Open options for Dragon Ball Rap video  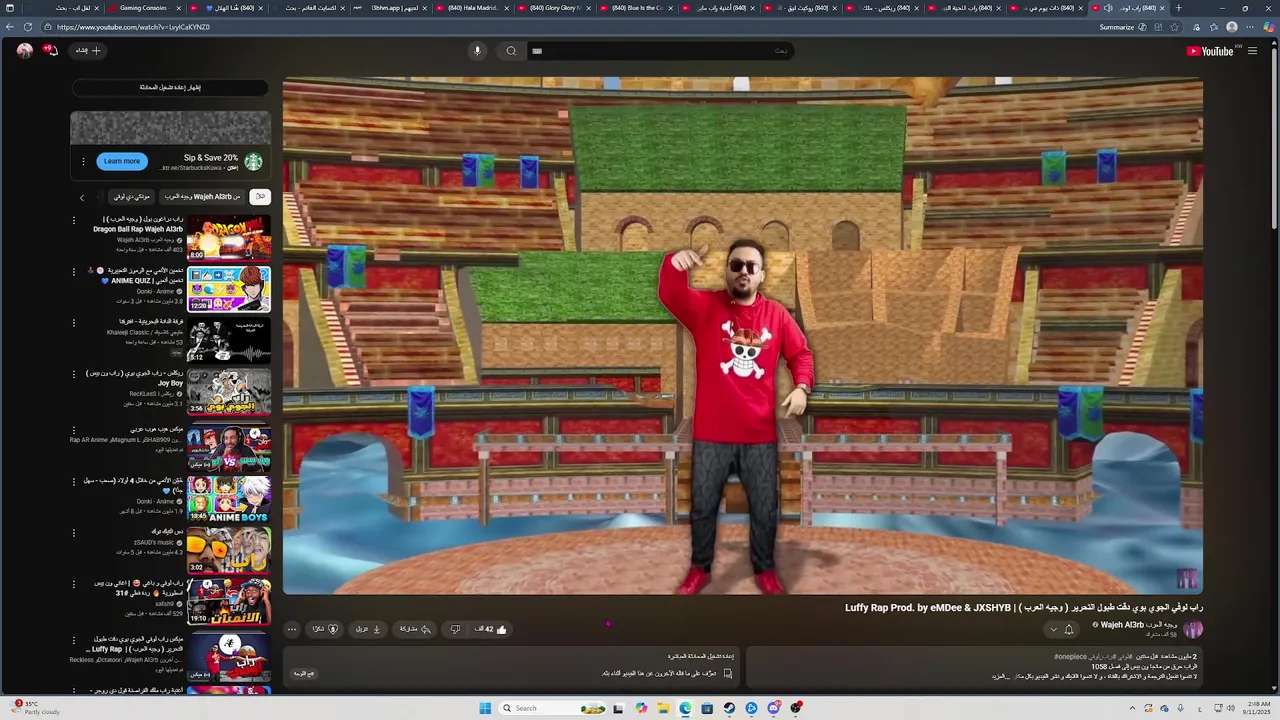(x=73, y=221)
